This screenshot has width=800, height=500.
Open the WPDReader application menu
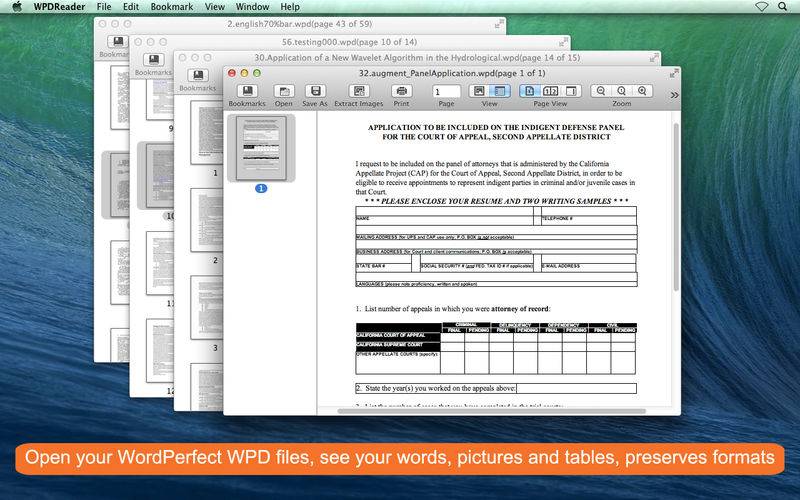[x=60, y=7]
